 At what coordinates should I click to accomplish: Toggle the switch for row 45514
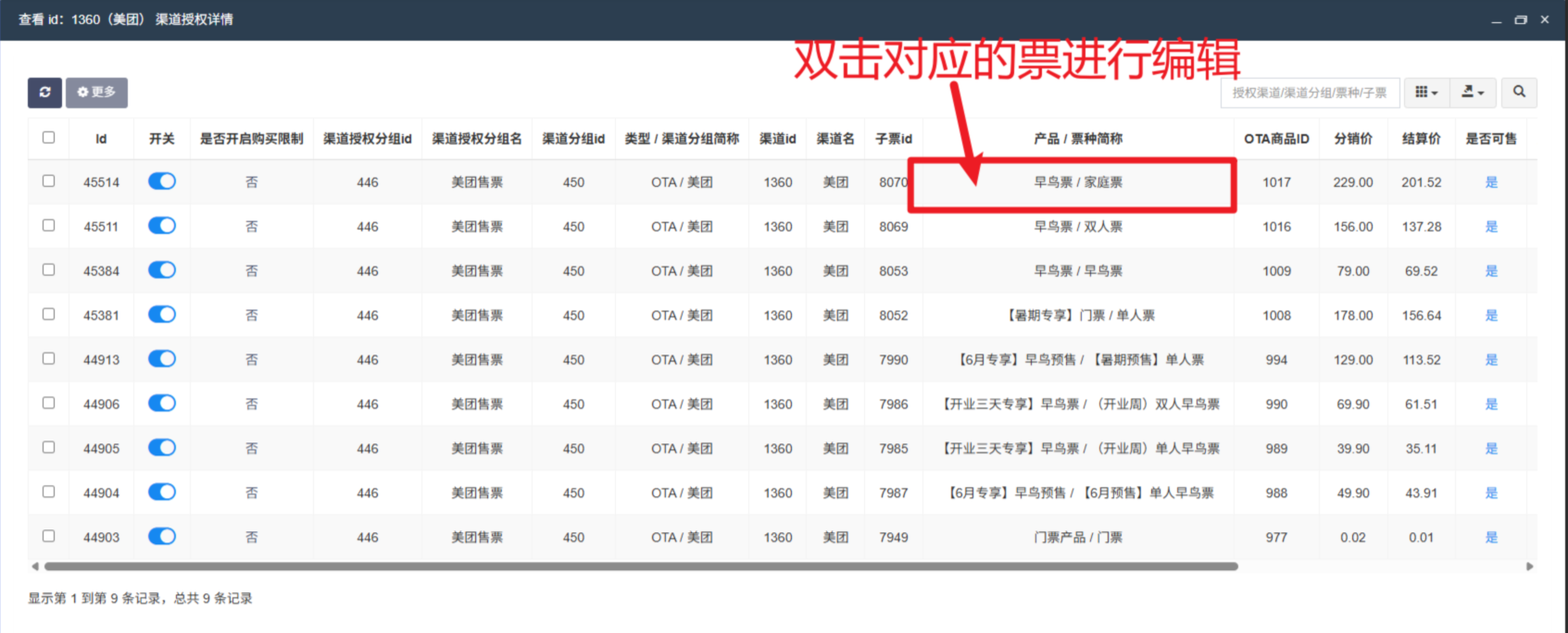(162, 181)
